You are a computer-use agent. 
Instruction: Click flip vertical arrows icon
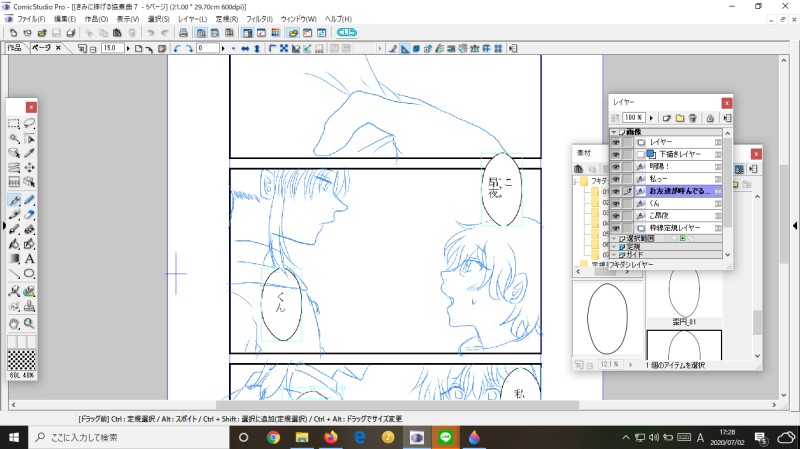(257, 48)
